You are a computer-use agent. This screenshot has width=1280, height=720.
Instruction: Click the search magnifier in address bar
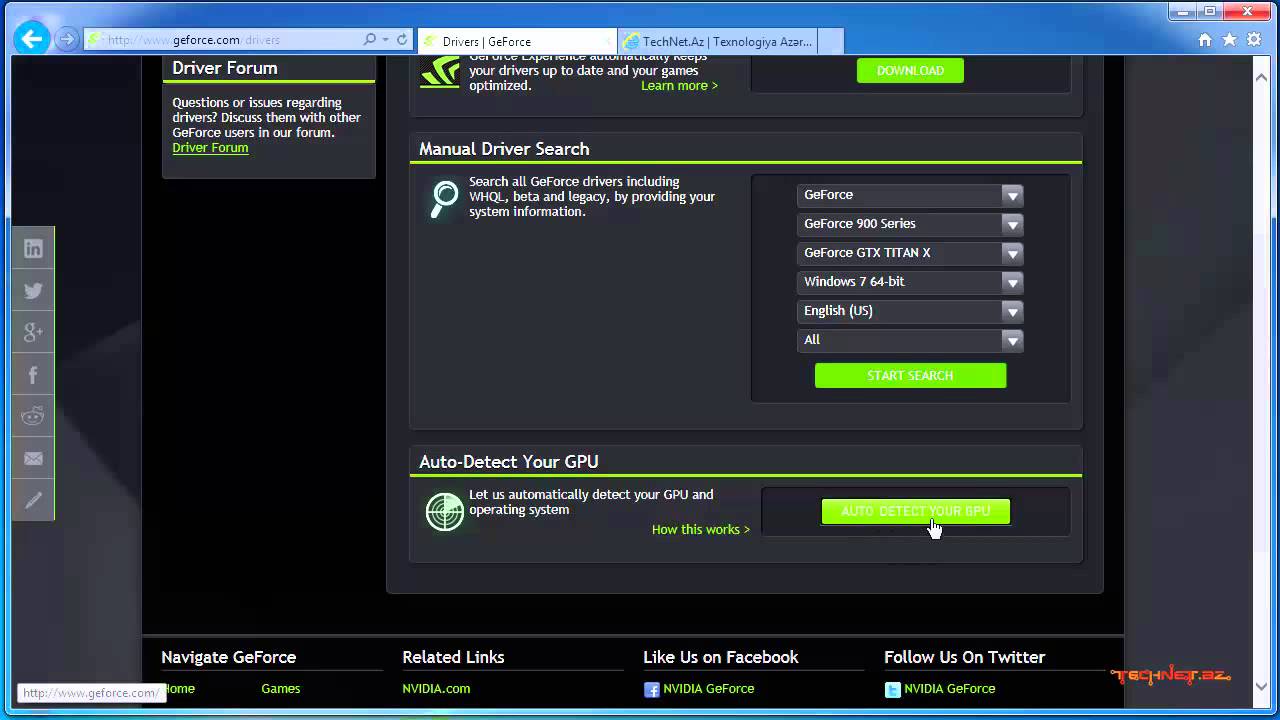pyautogui.click(x=370, y=40)
